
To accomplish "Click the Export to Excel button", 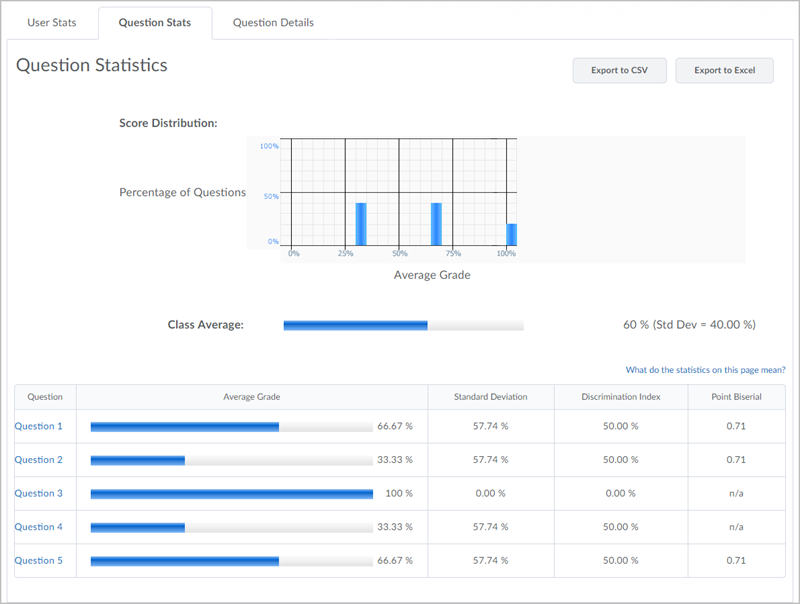I will point(724,70).
